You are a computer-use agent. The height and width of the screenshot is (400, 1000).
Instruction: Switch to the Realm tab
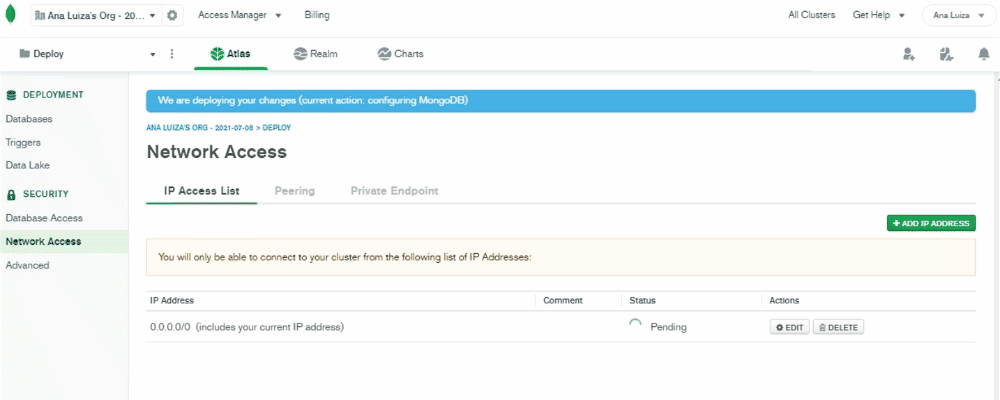click(315, 54)
